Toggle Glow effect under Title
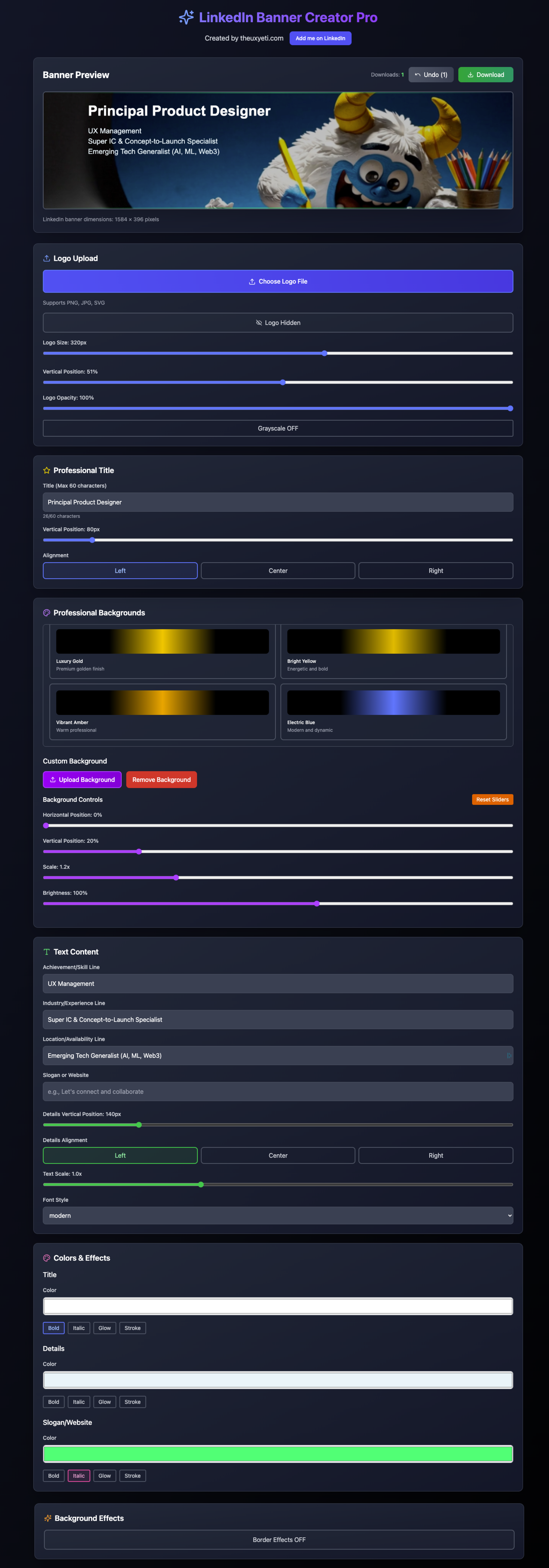This screenshot has height=1568, width=549. (105, 1328)
